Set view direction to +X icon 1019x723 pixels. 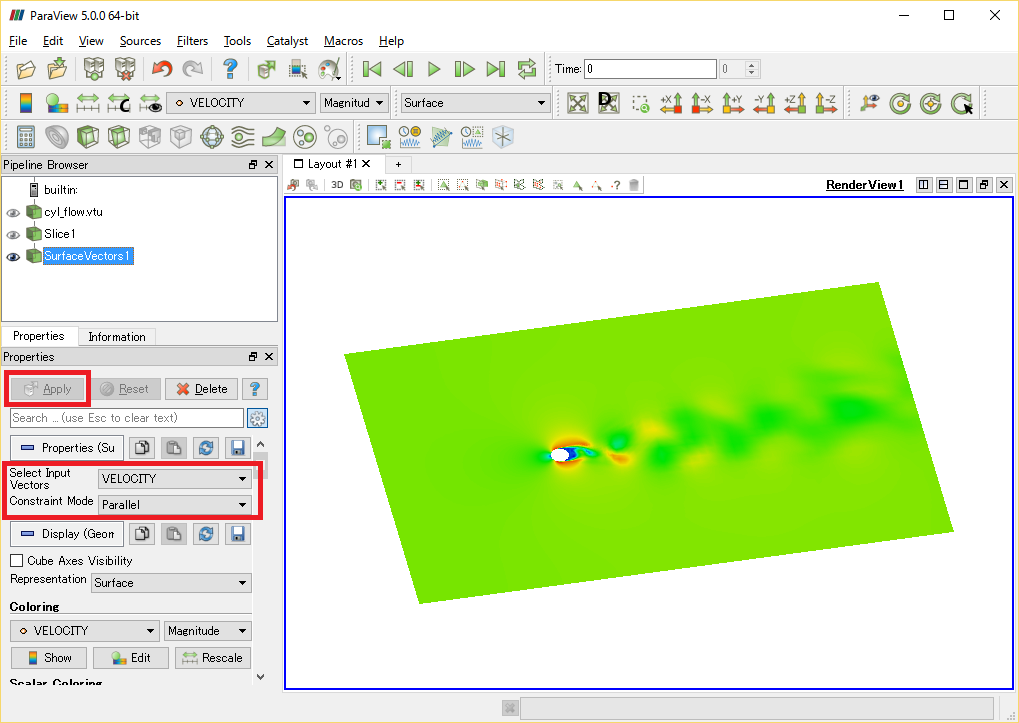tap(671, 103)
